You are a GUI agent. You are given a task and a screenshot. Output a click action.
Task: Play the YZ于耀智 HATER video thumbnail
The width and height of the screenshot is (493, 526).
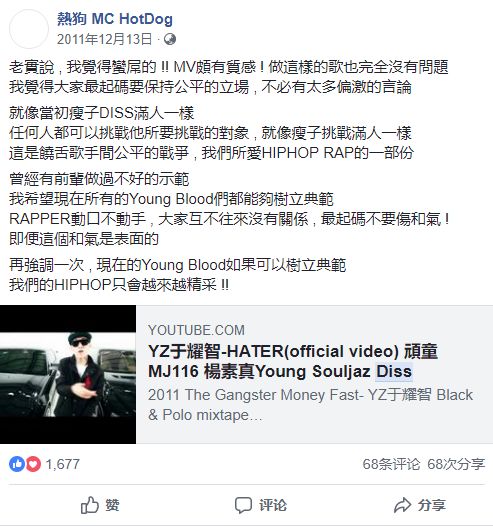(x=68, y=374)
